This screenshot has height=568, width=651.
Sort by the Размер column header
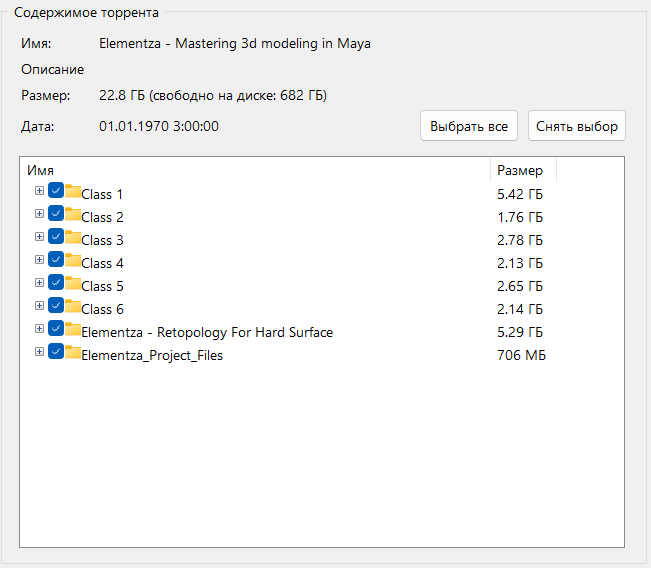point(522,170)
